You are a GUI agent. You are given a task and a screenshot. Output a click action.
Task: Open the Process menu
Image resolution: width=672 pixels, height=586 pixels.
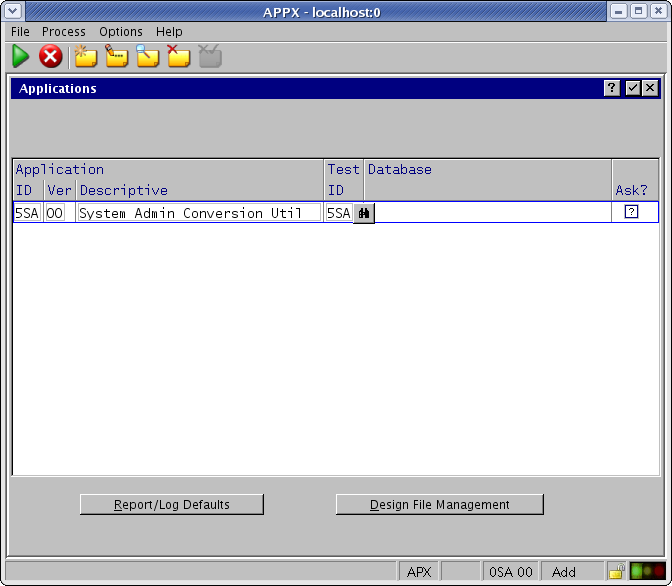coord(64,32)
